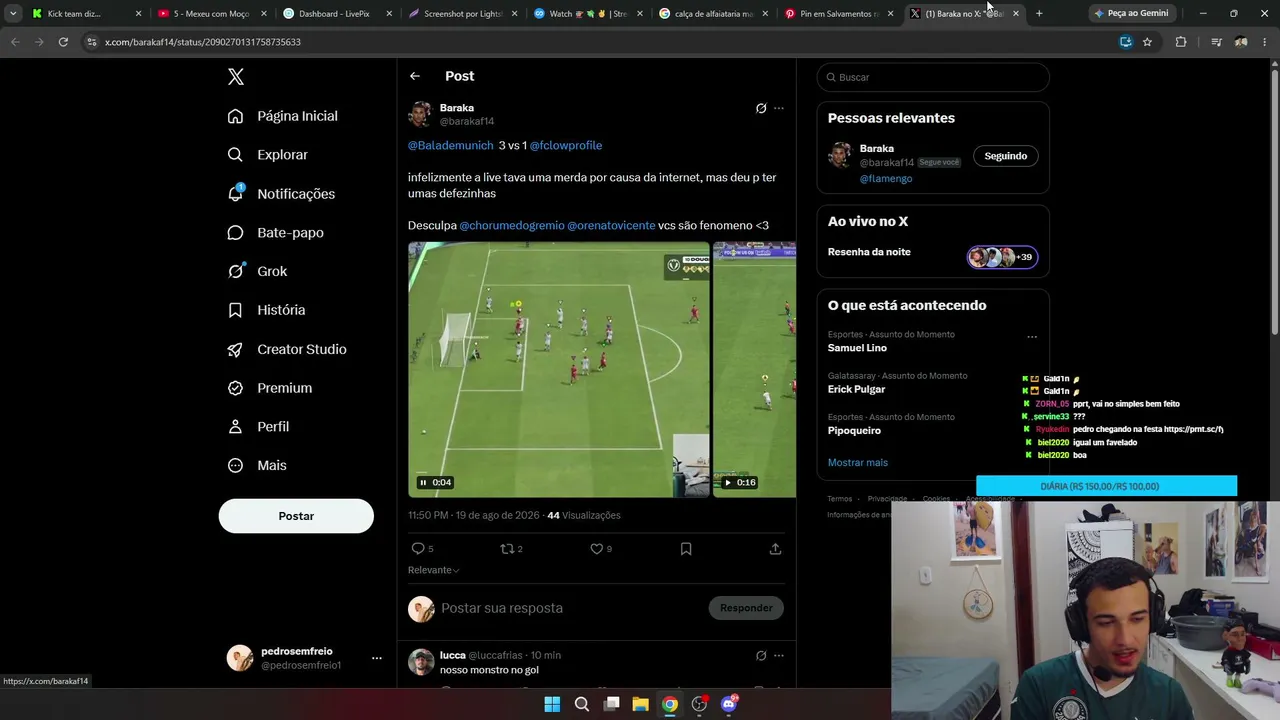Open the Samuel Lino trending topic
This screenshot has width=1280, height=720.
pos(857,348)
